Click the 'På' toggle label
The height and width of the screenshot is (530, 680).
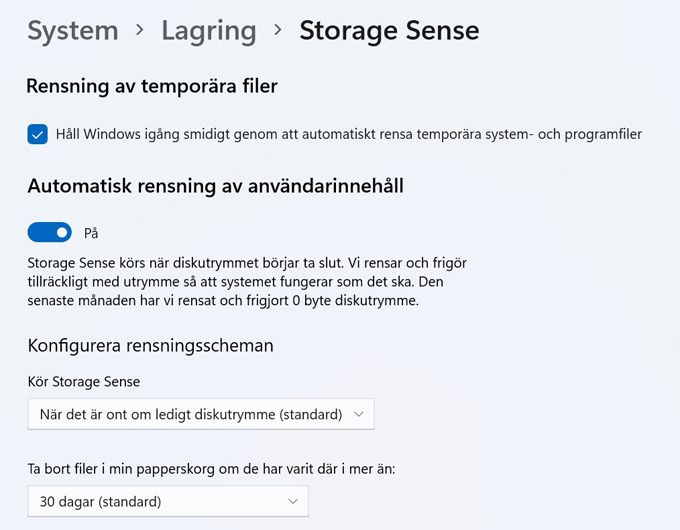[x=91, y=233]
